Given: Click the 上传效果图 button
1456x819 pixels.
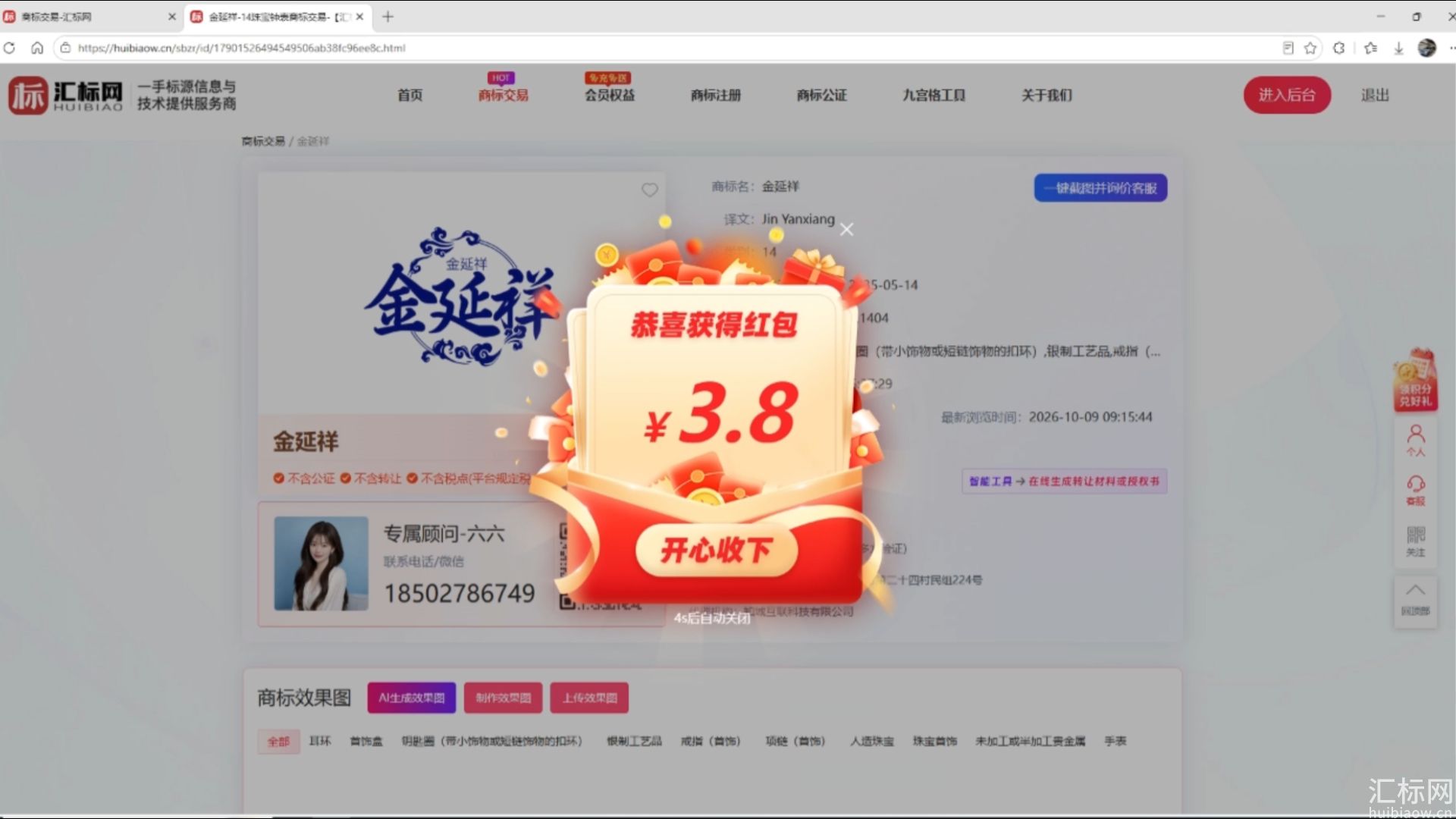Looking at the screenshot, I should 590,698.
